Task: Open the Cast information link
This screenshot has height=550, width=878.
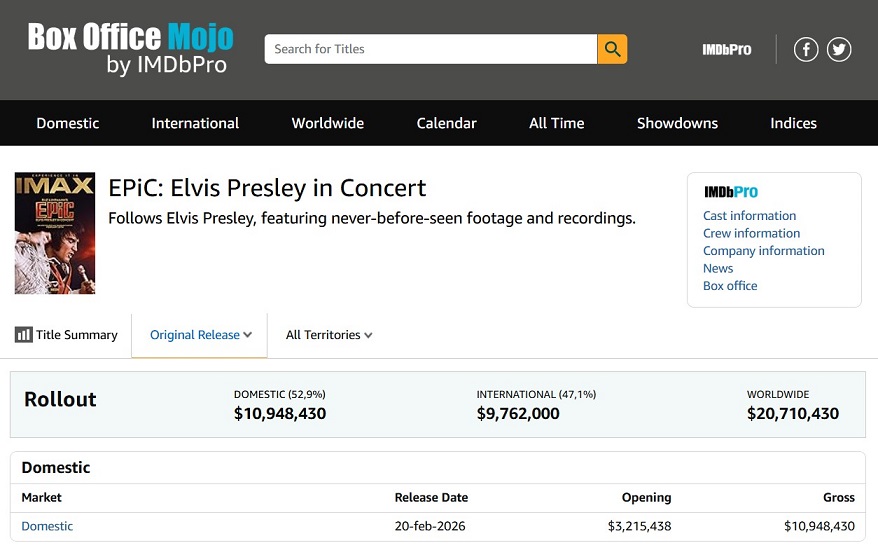Action: coord(750,216)
